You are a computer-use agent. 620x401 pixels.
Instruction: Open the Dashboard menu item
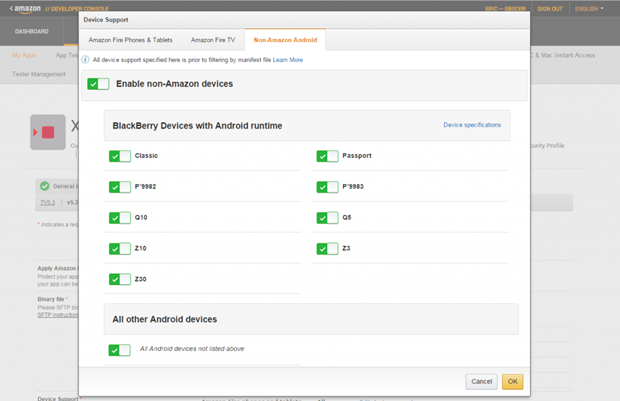click(32, 31)
